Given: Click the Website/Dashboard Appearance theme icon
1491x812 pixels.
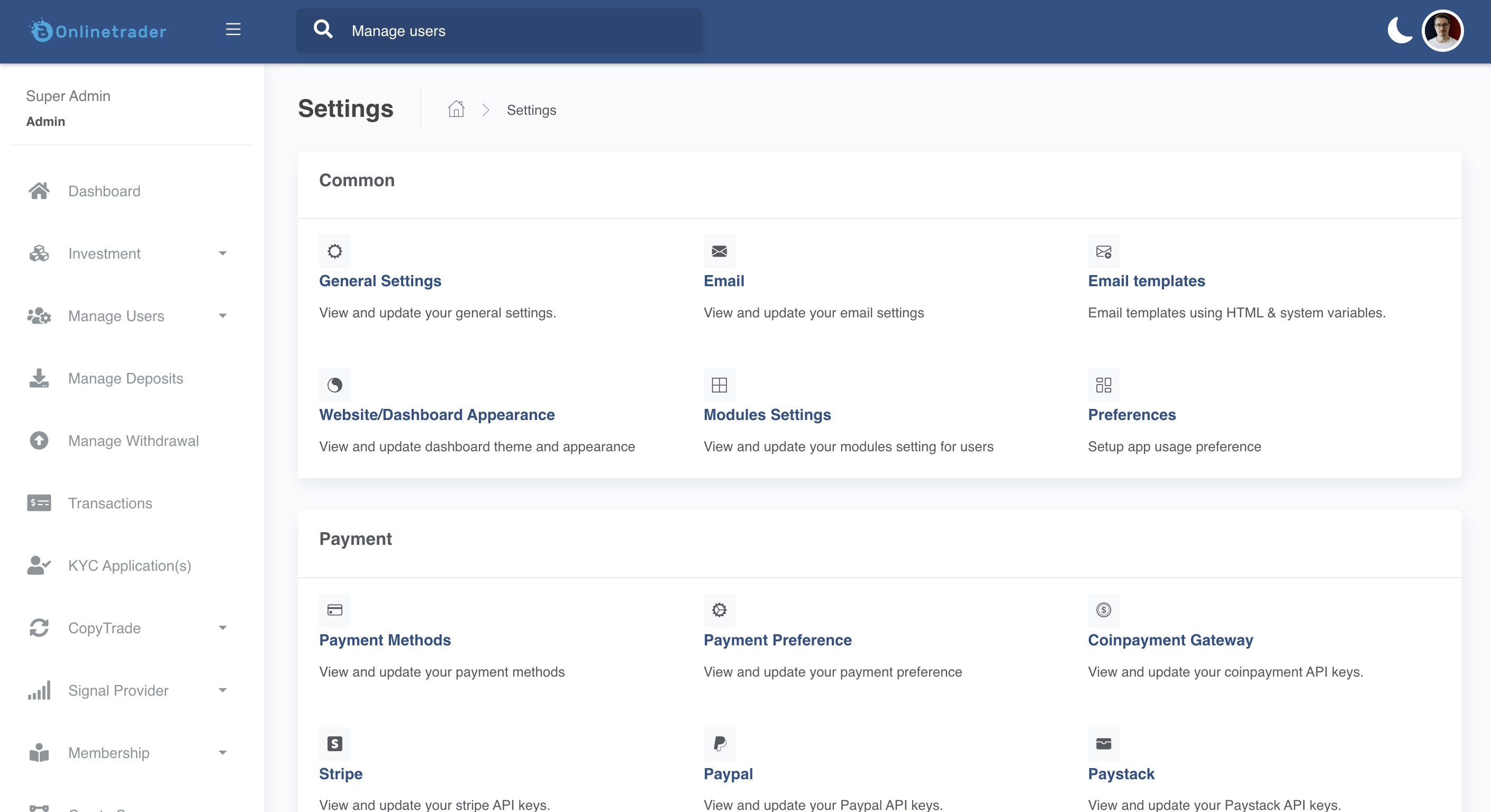Looking at the screenshot, I should point(335,385).
